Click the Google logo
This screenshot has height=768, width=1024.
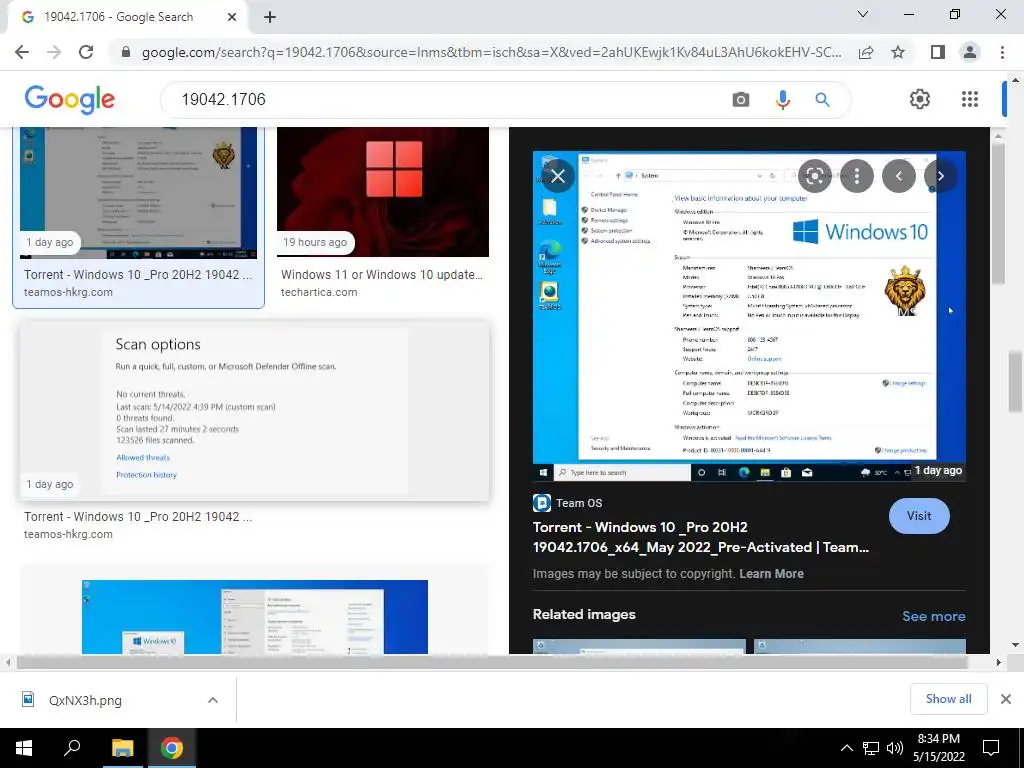(70, 99)
